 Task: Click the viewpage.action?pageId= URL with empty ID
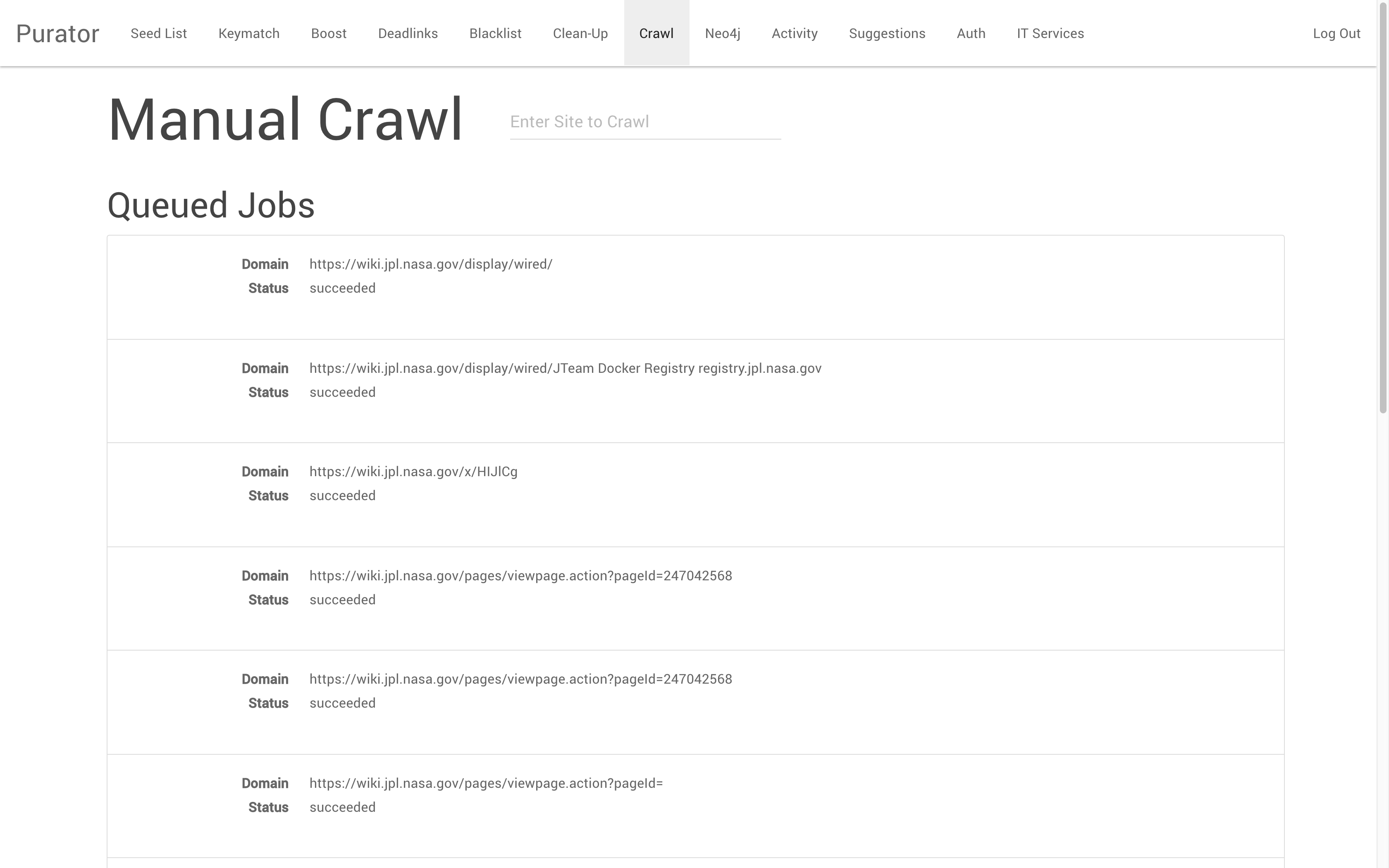tap(486, 783)
